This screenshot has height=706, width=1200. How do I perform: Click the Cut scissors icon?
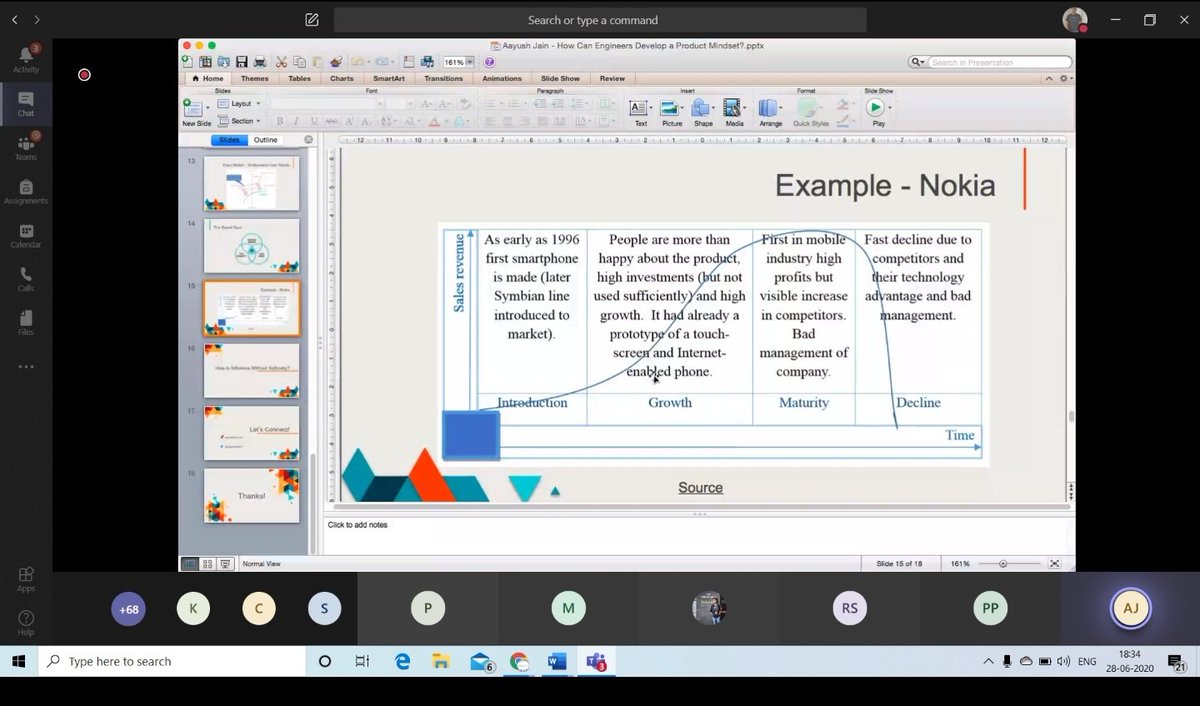click(282, 62)
